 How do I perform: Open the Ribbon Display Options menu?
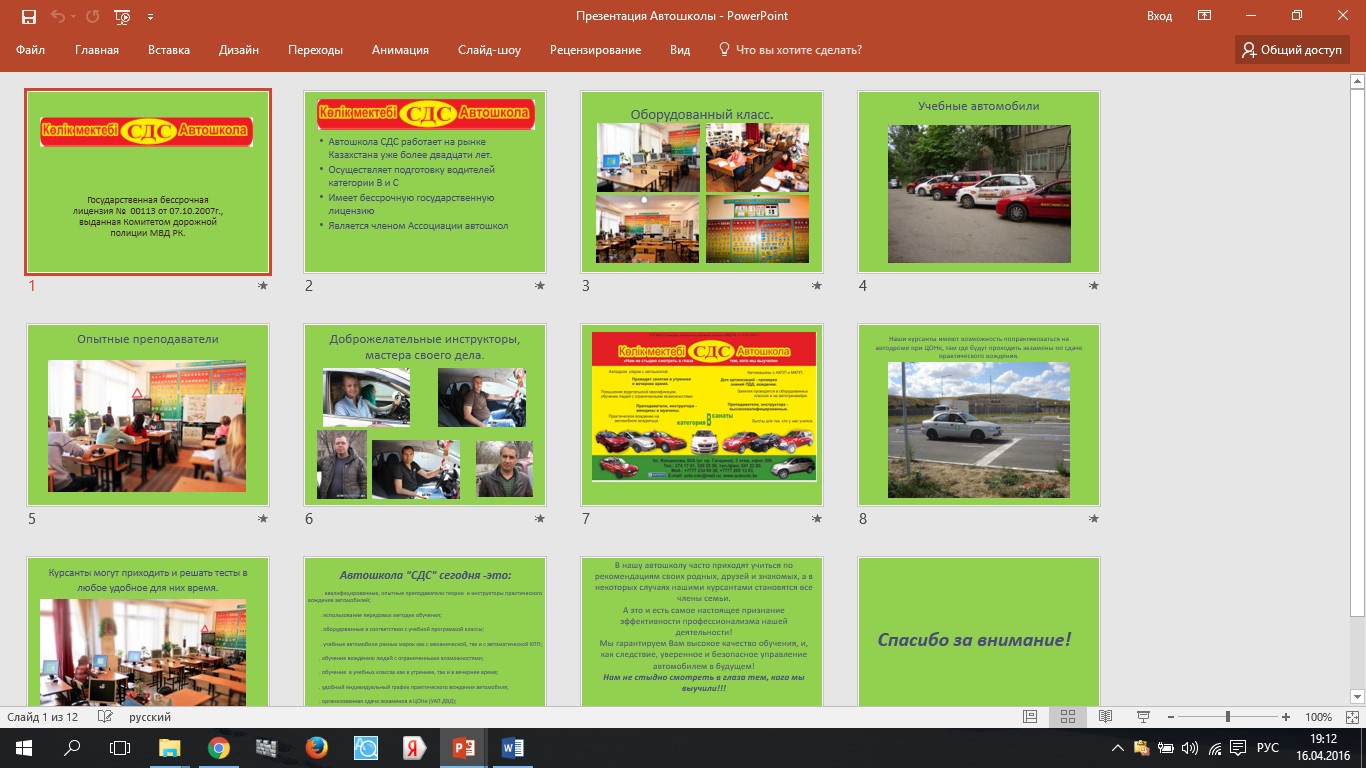[1205, 16]
